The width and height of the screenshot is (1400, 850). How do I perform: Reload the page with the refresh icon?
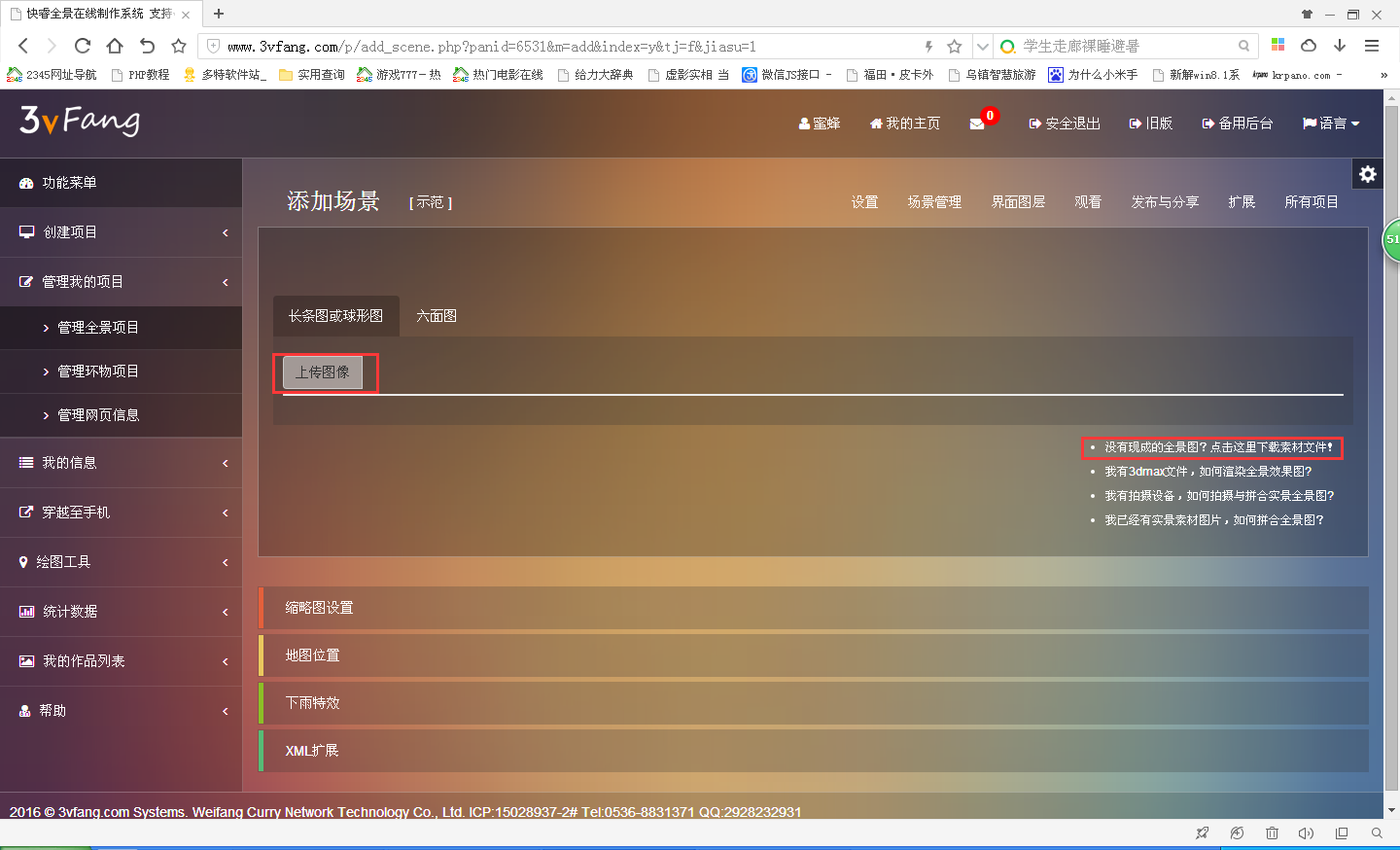(x=83, y=46)
